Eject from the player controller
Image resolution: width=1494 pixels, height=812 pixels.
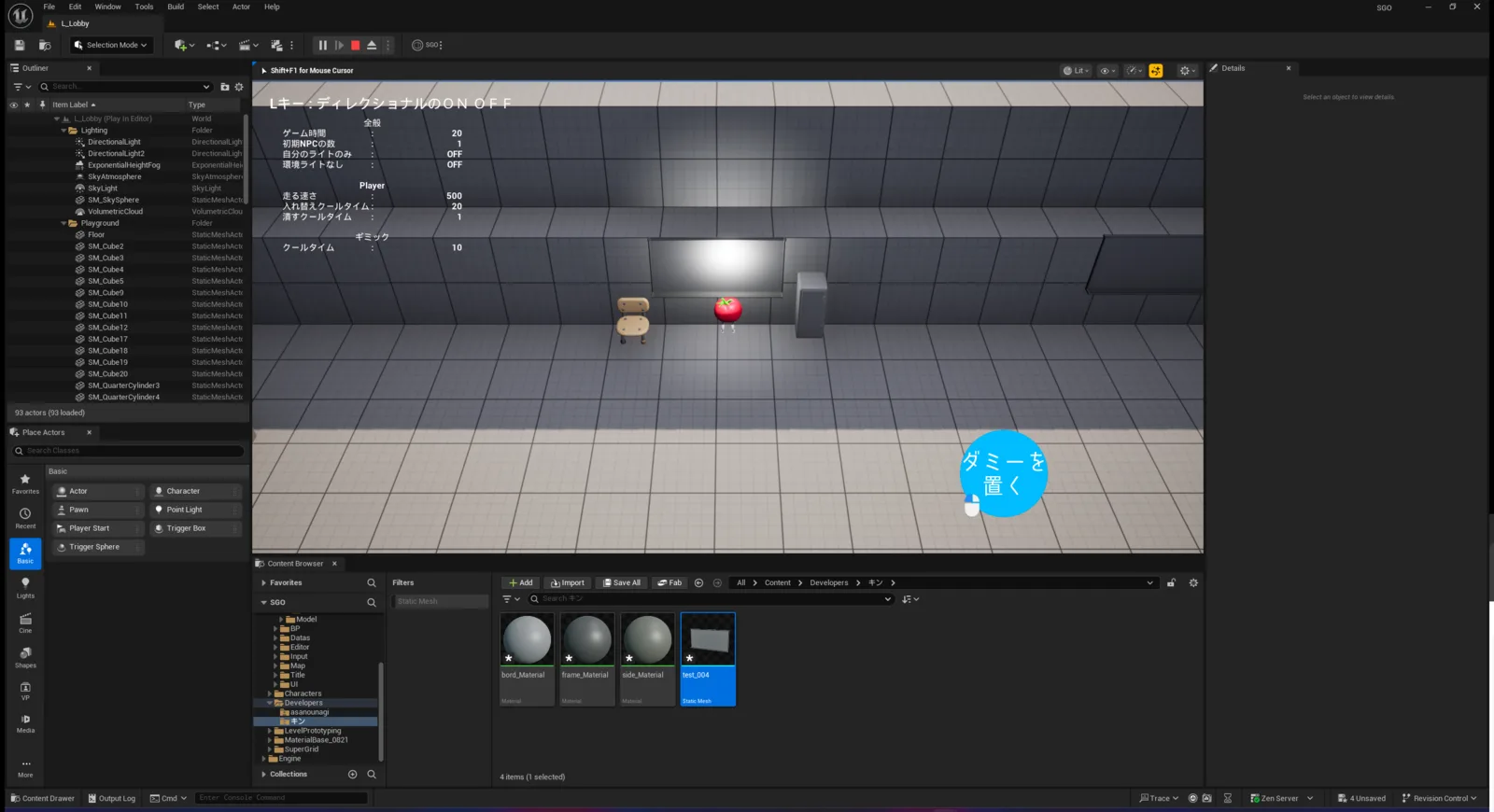coord(372,45)
